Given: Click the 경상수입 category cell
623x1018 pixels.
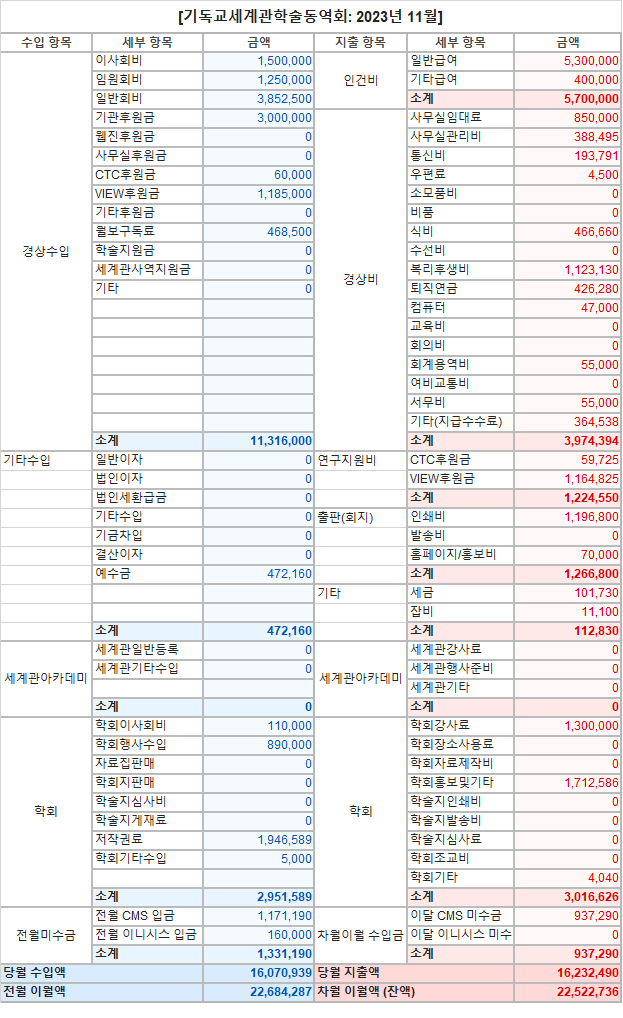Looking at the screenshot, I should click(46, 251).
